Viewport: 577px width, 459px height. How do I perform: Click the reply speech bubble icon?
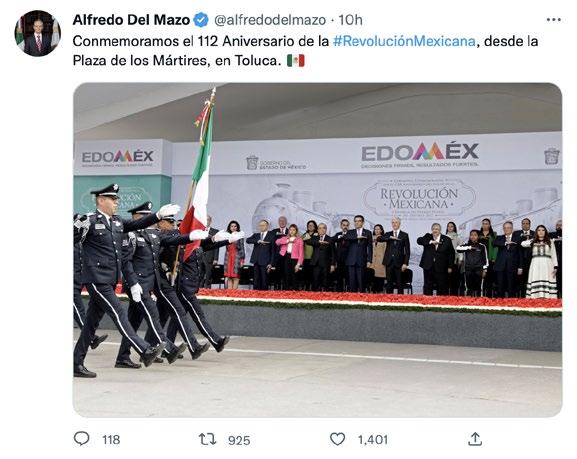81,439
